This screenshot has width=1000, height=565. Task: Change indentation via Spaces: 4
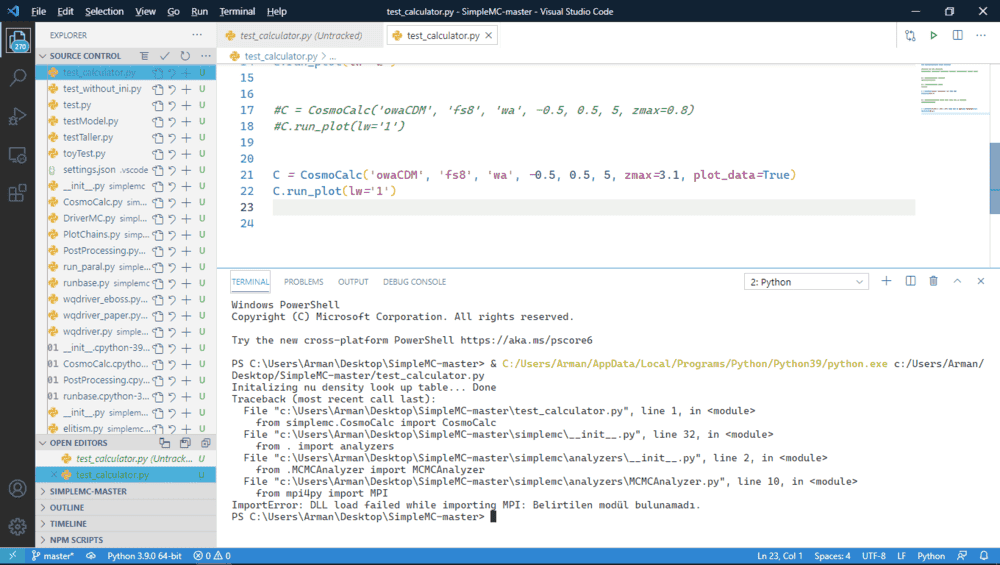click(832, 556)
